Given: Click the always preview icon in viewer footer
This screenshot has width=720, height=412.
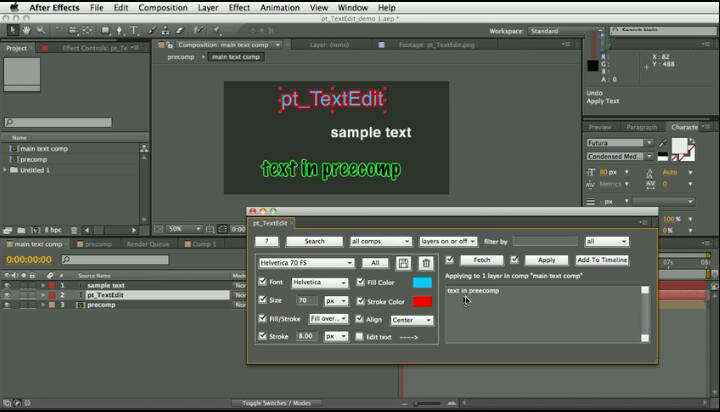Looking at the screenshot, I should click(158, 229).
